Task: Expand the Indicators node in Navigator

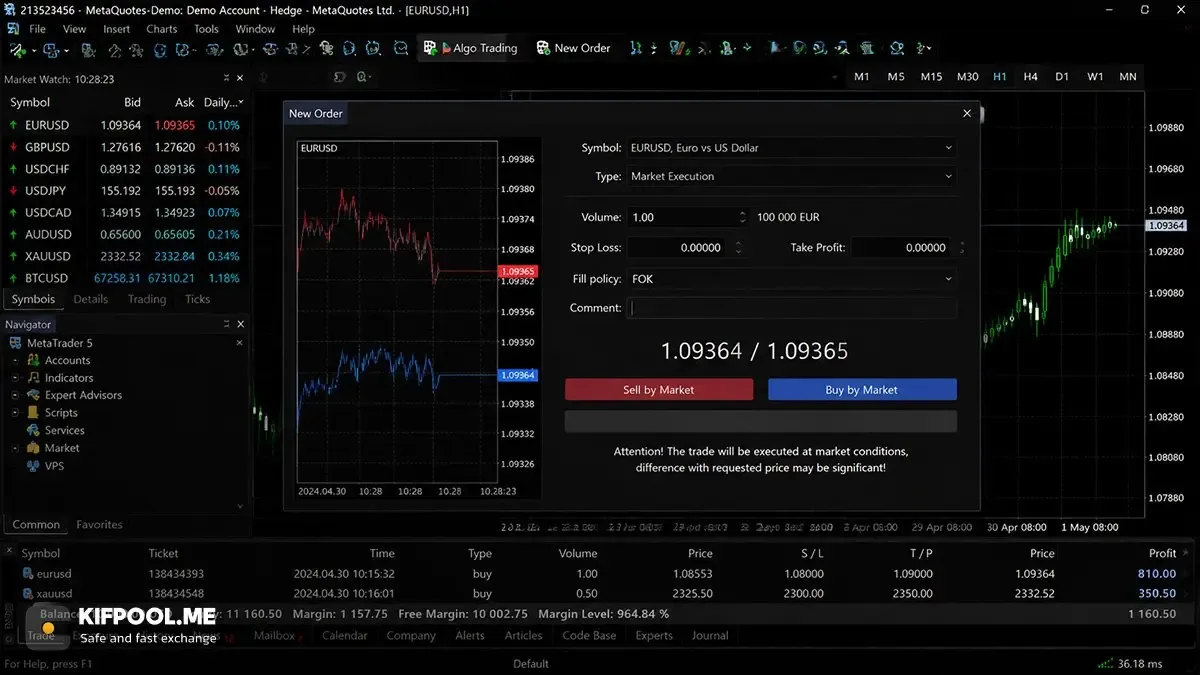Action: [x=15, y=378]
